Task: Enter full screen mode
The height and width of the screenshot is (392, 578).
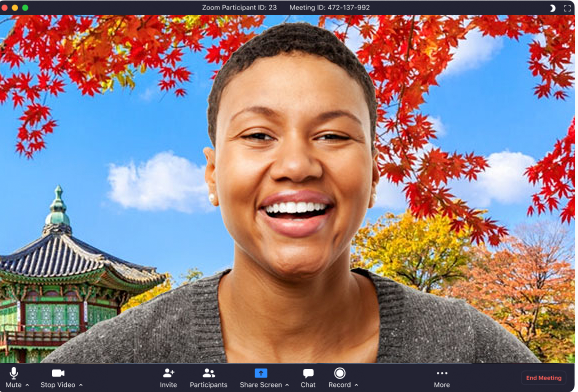Action: click(x=567, y=8)
